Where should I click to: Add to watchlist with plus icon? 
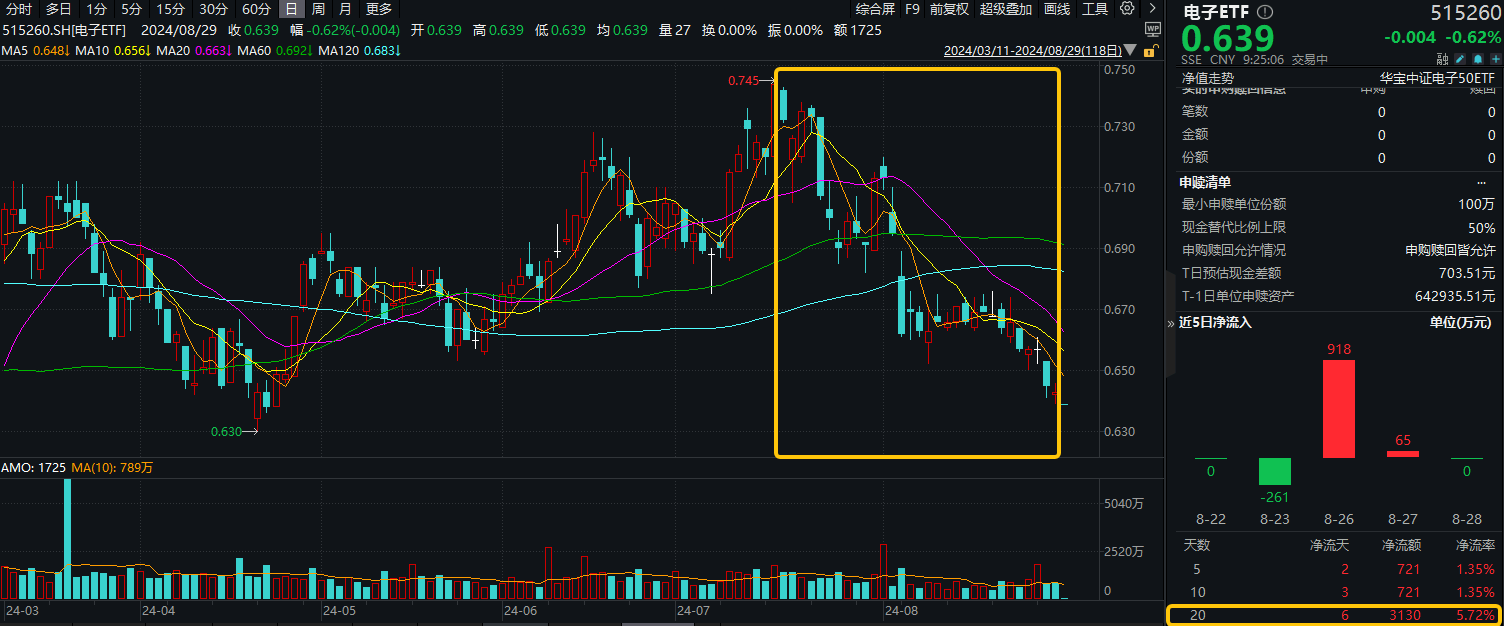1496,59
